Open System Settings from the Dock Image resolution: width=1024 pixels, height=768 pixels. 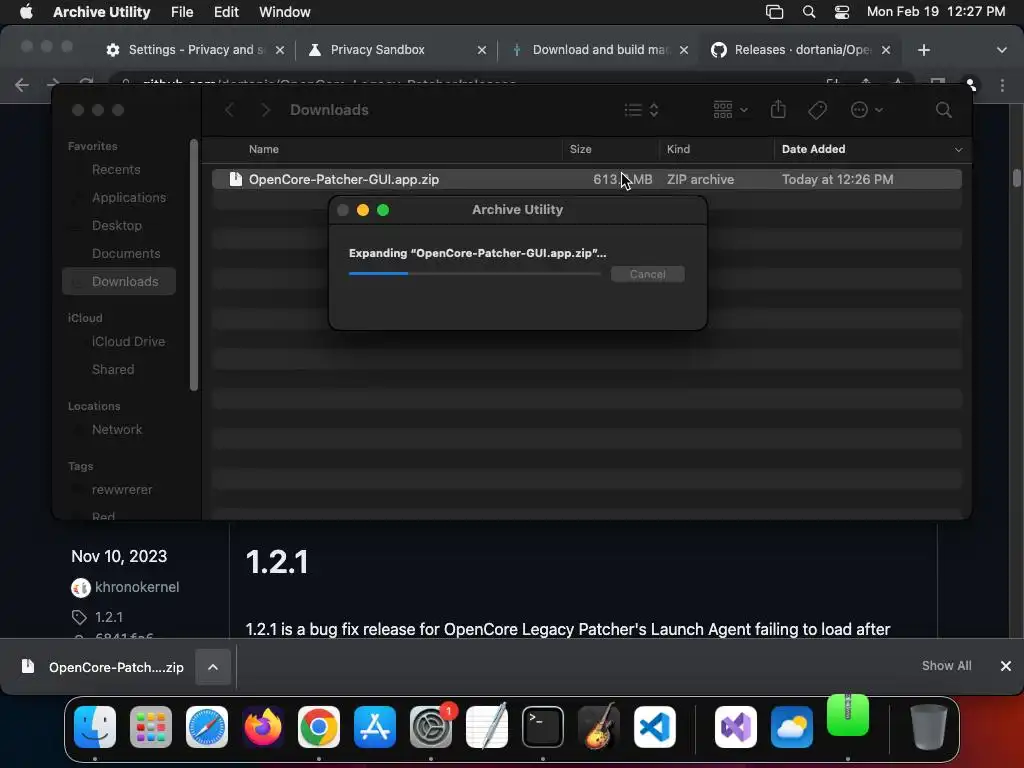point(431,727)
